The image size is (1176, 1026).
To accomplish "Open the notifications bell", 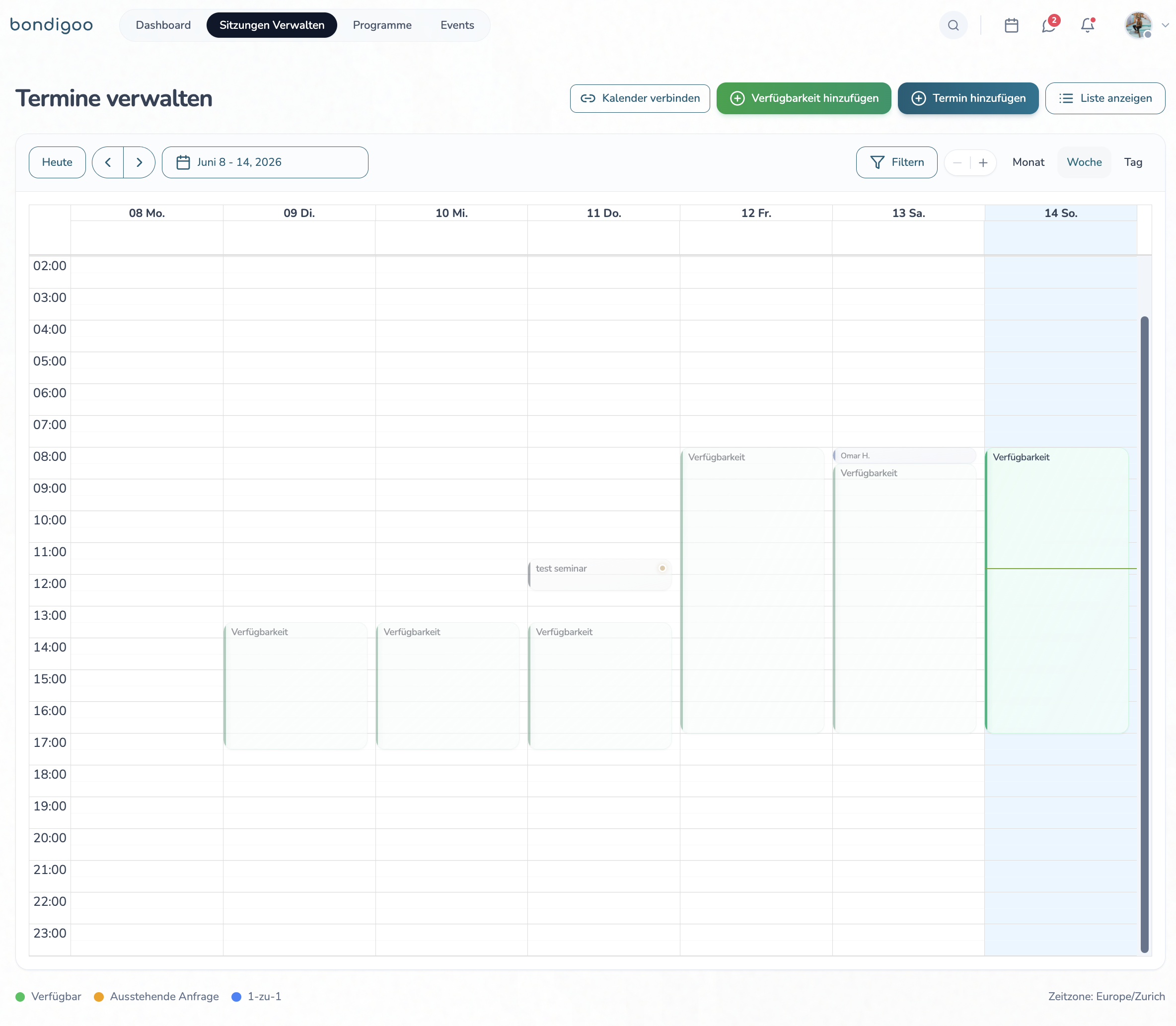I will pyautogui.click(x=1088, y=25).
